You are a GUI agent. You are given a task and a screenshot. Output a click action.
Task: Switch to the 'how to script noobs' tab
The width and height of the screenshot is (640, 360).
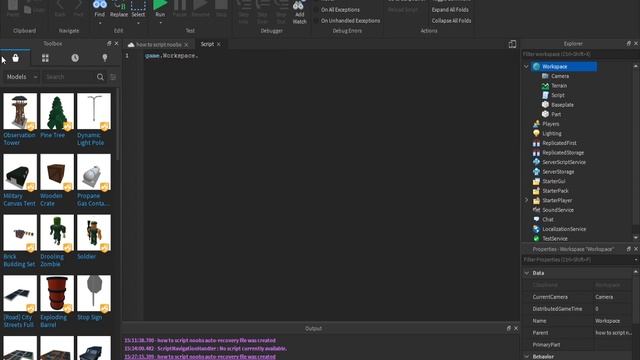click(x=158, y=44)
